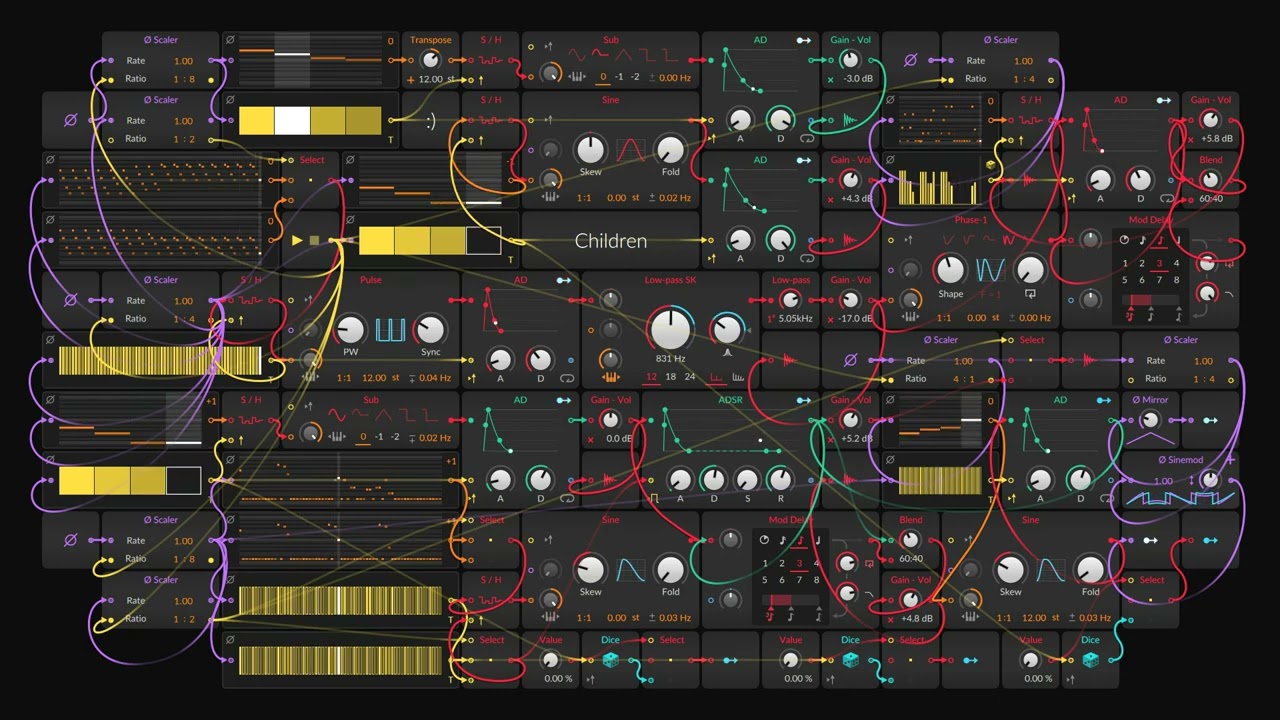
Task: Toggle loop icon on the top green AD
Action: coord(807,139)
